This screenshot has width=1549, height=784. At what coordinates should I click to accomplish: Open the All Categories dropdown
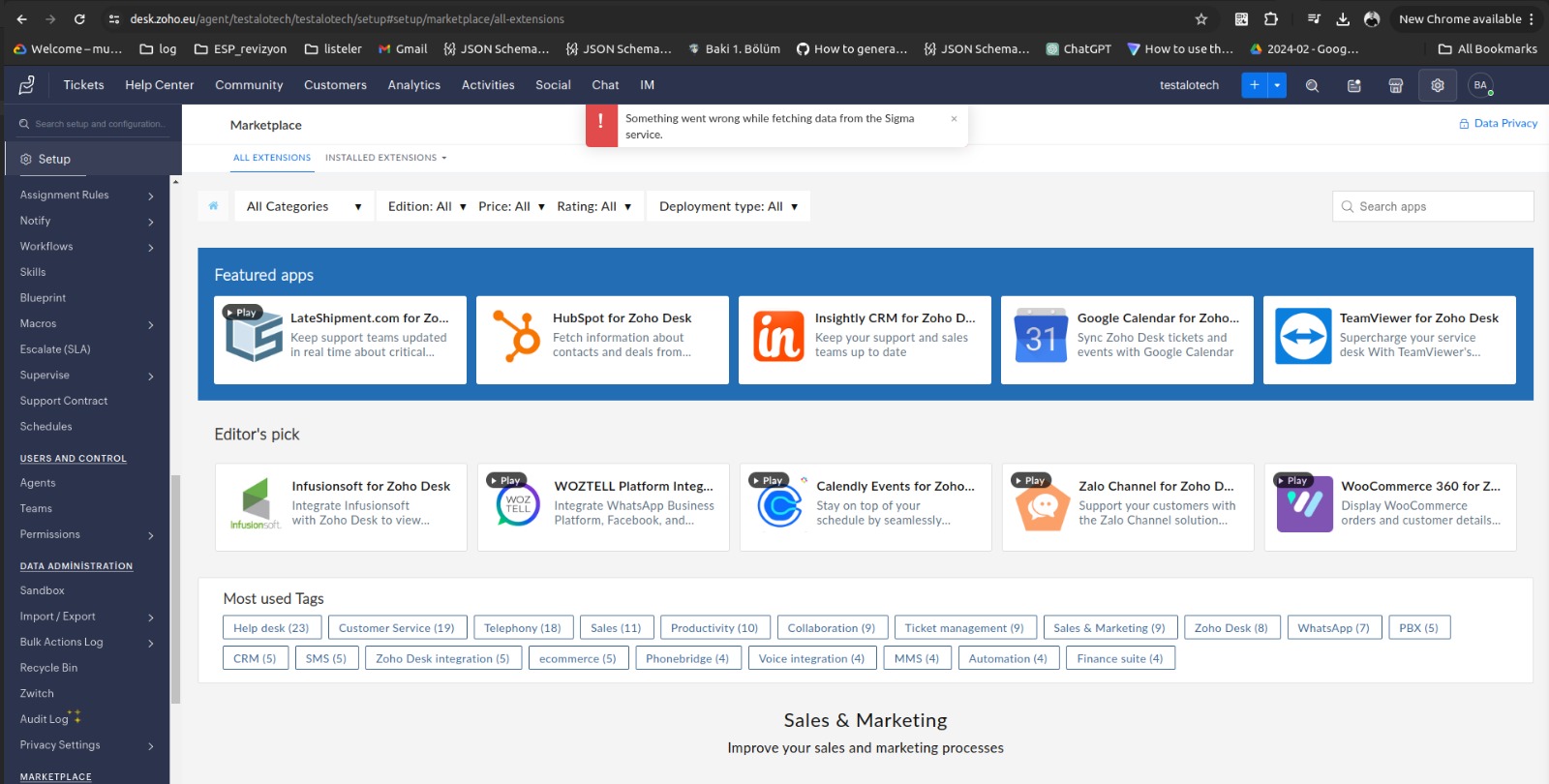point(304,206)
